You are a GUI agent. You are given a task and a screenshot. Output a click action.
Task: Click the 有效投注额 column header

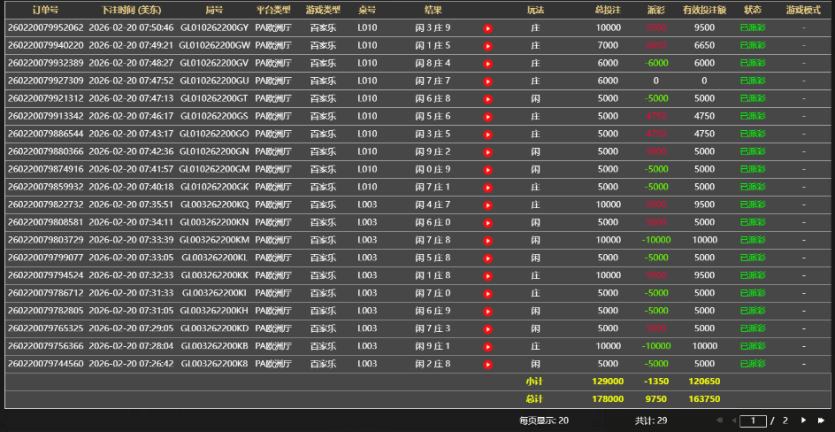pyautogui.click(x=704, y=9)
